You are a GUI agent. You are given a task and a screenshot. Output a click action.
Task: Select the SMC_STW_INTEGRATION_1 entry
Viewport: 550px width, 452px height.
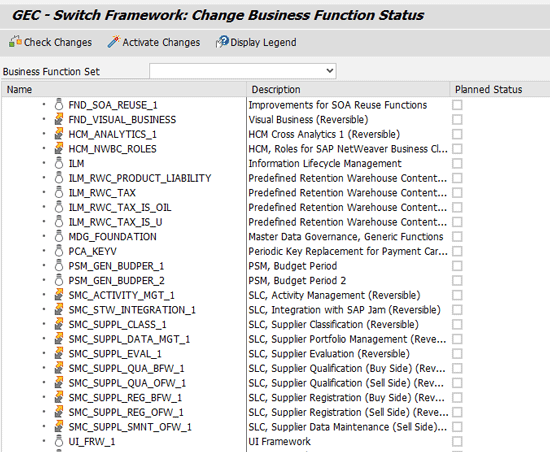coord(132,310)
